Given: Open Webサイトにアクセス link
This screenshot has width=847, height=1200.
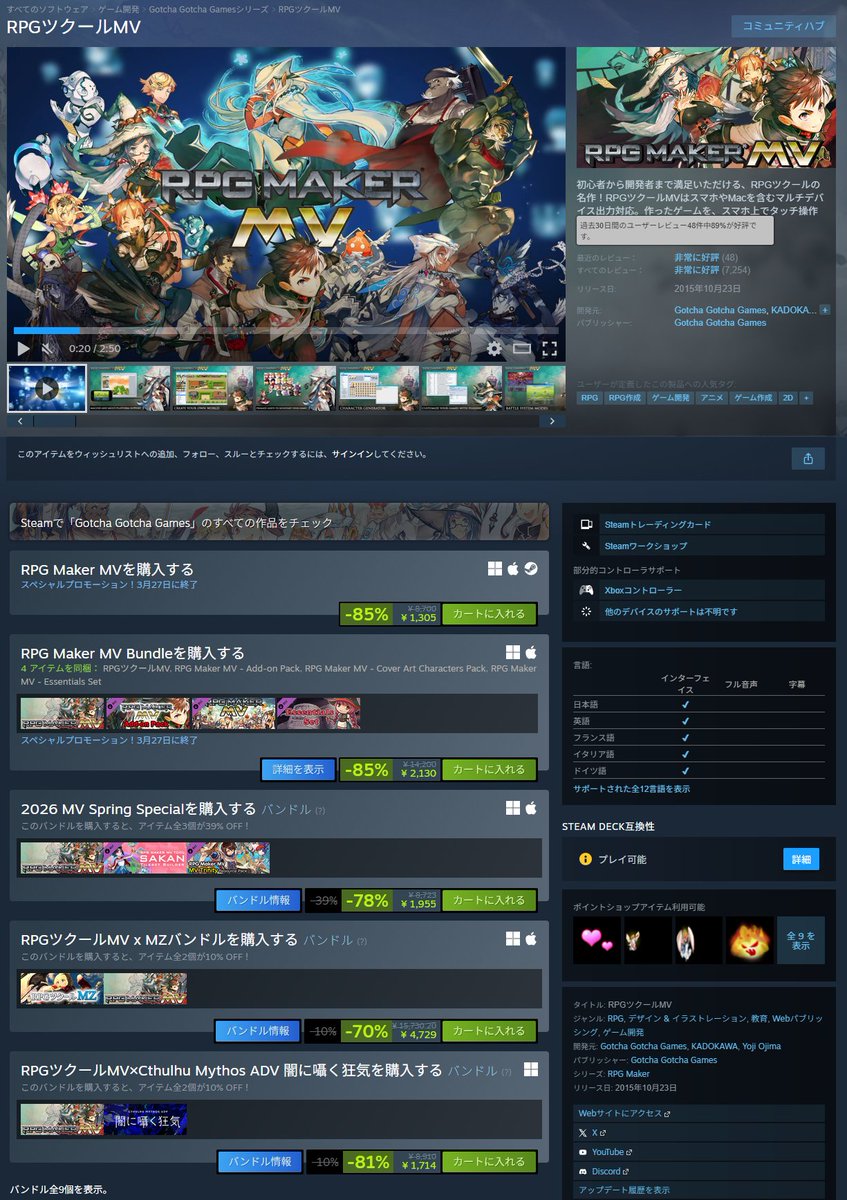Looking at the screenshot, I should pos(700,1113).
